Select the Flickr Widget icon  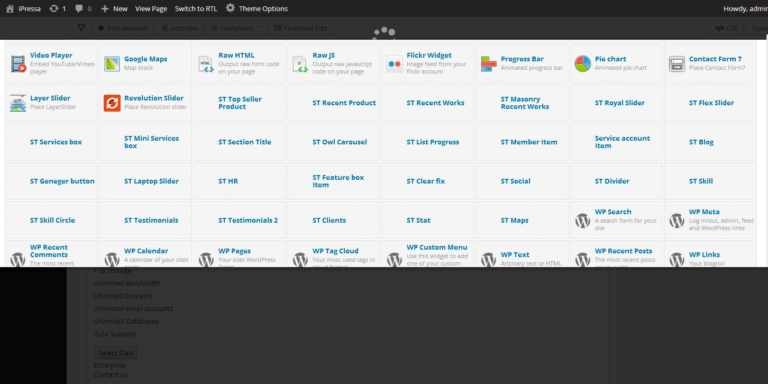click(394, 64)
